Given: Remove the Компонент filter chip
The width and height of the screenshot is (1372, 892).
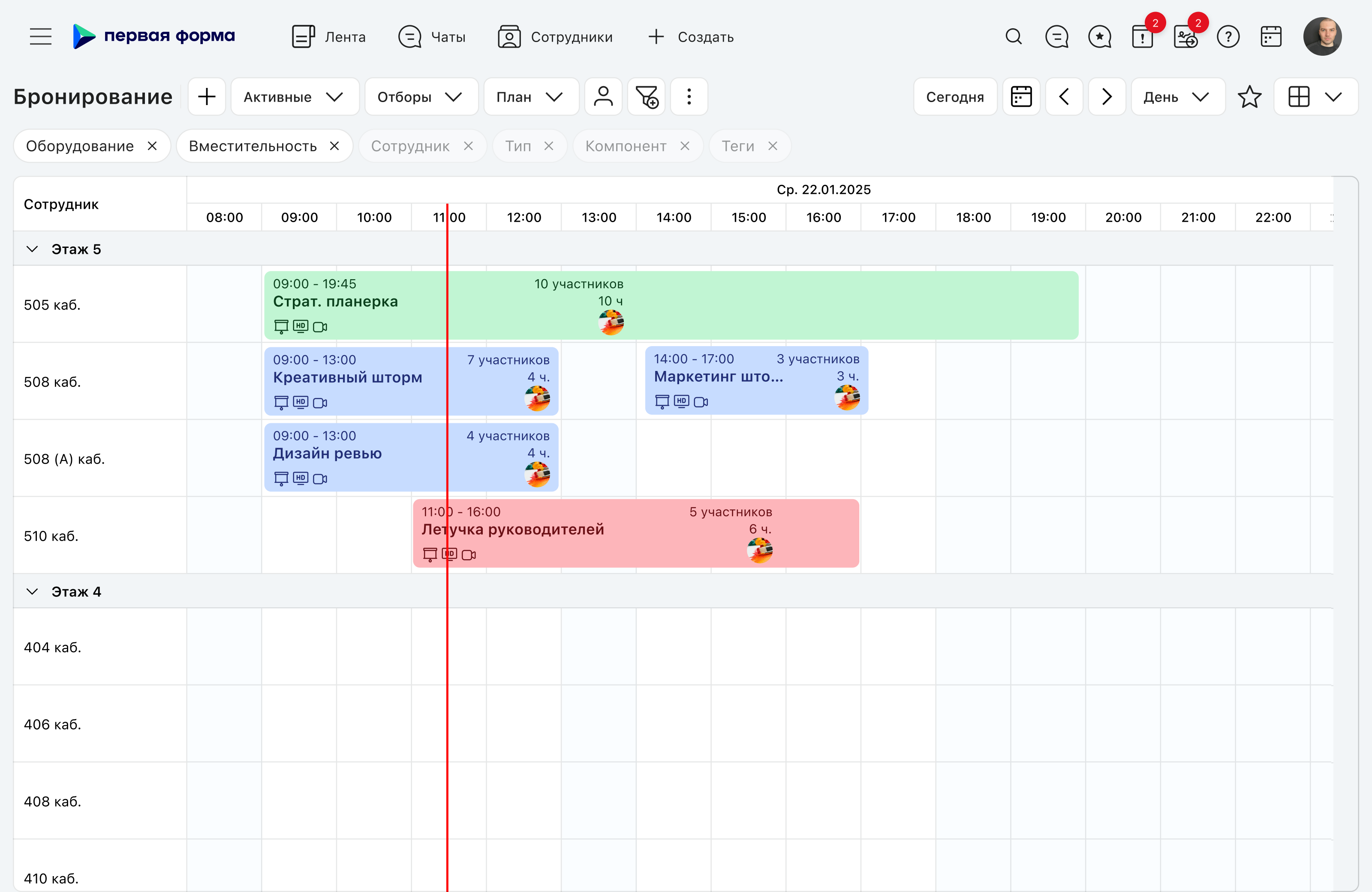Looking at the screenshot, I should tap(685, 146).
